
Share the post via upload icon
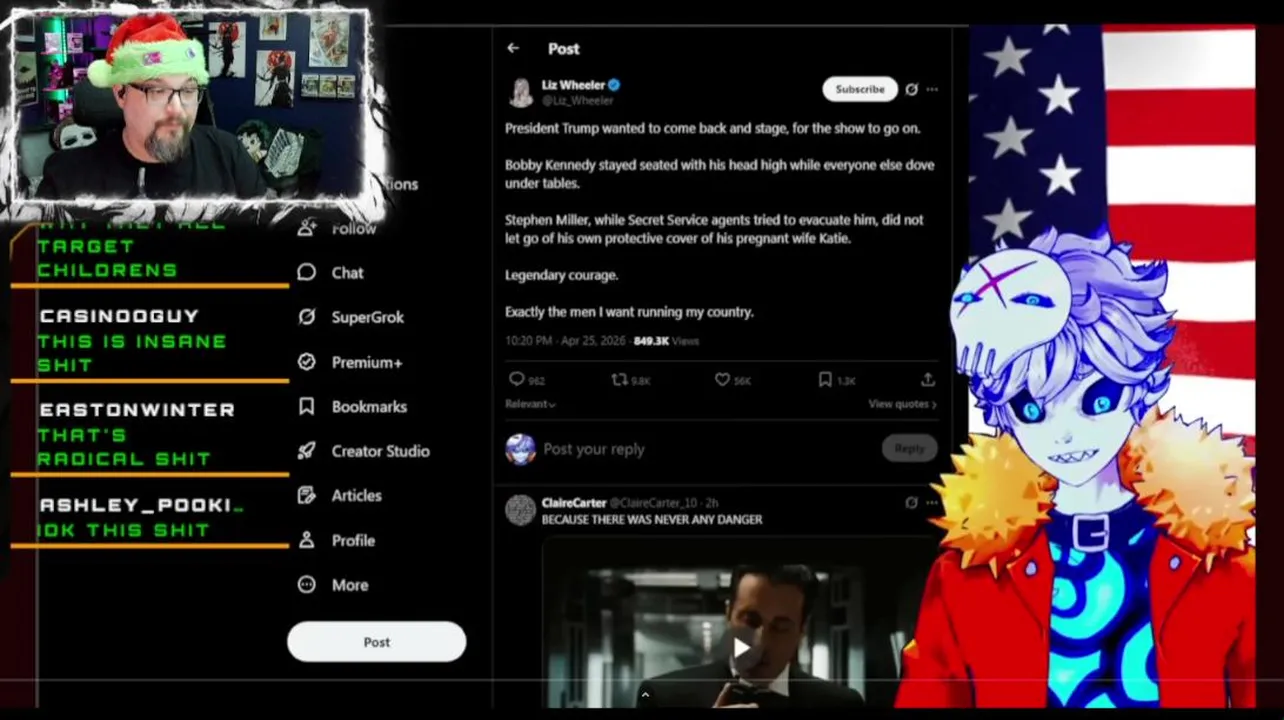click(928, 380)
